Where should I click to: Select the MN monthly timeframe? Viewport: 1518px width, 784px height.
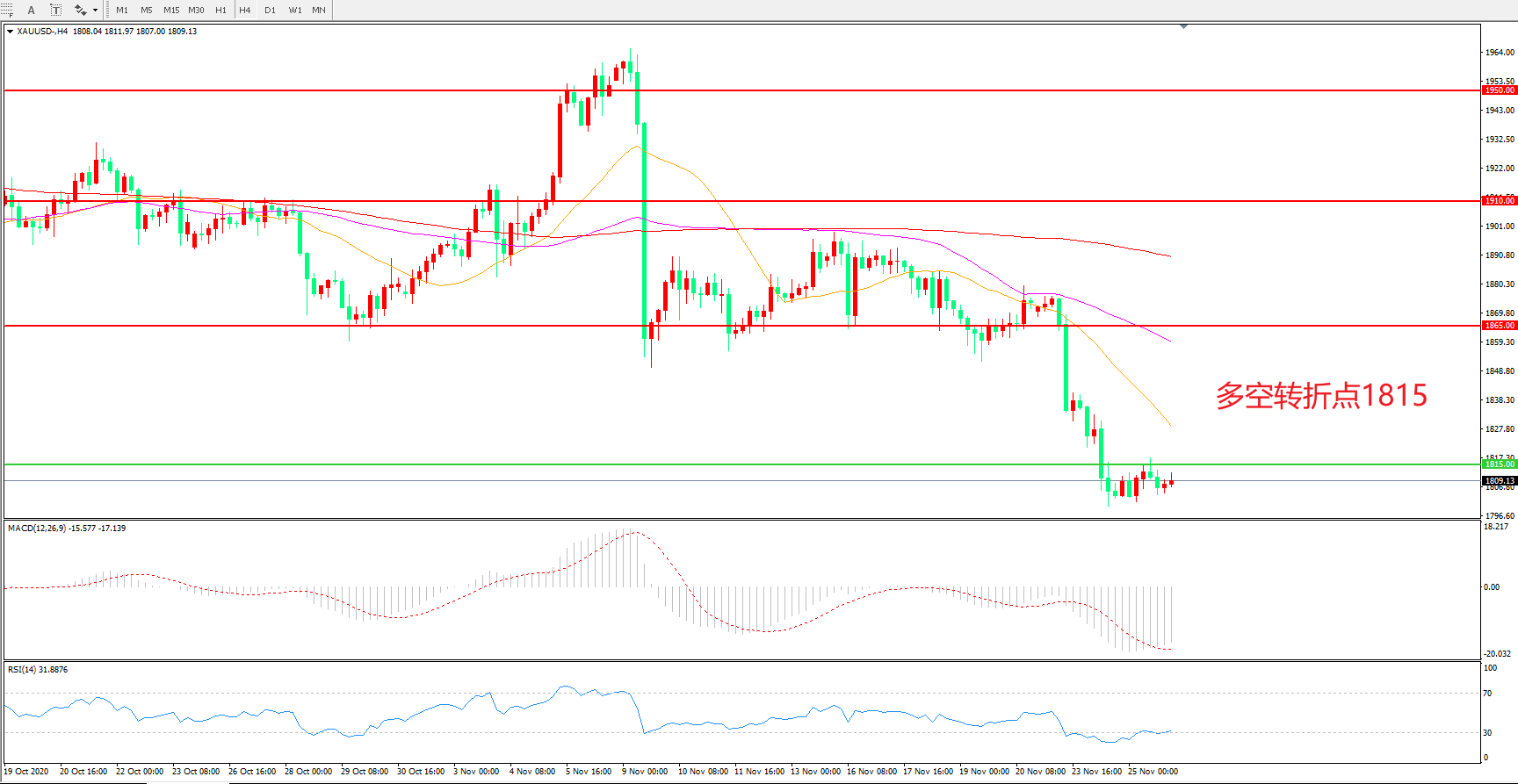click(319, 11)
